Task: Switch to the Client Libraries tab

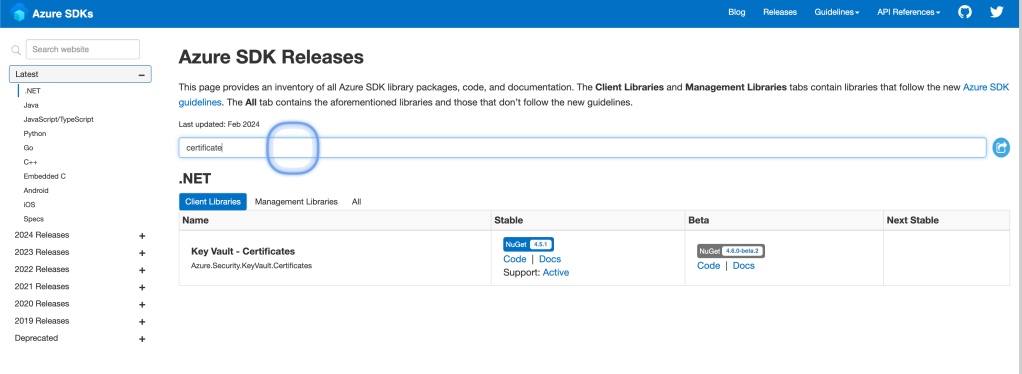Action: (212, 202)
